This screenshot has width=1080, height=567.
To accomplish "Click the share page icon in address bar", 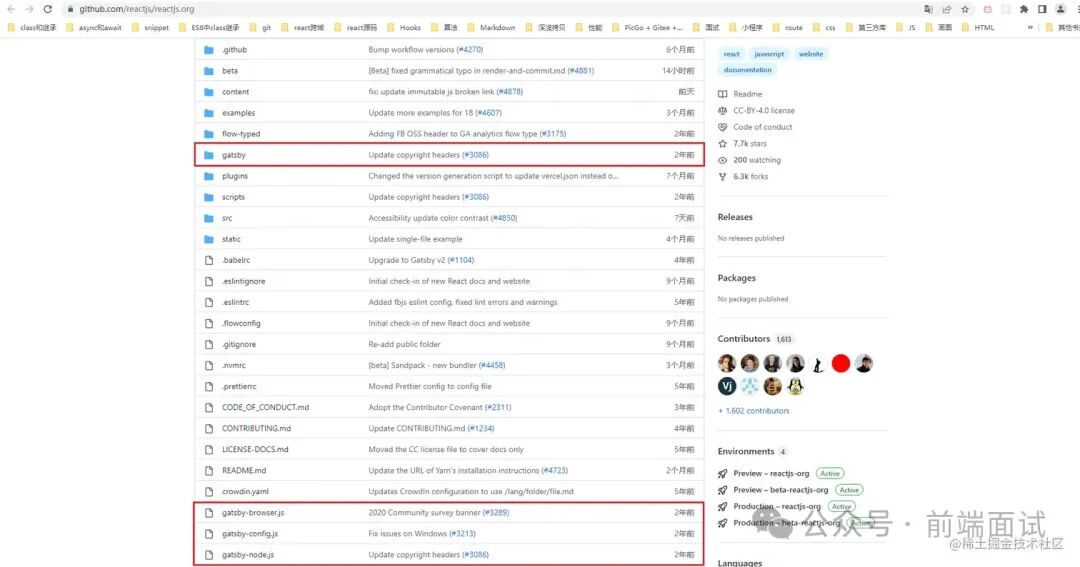I will [946, 9].
